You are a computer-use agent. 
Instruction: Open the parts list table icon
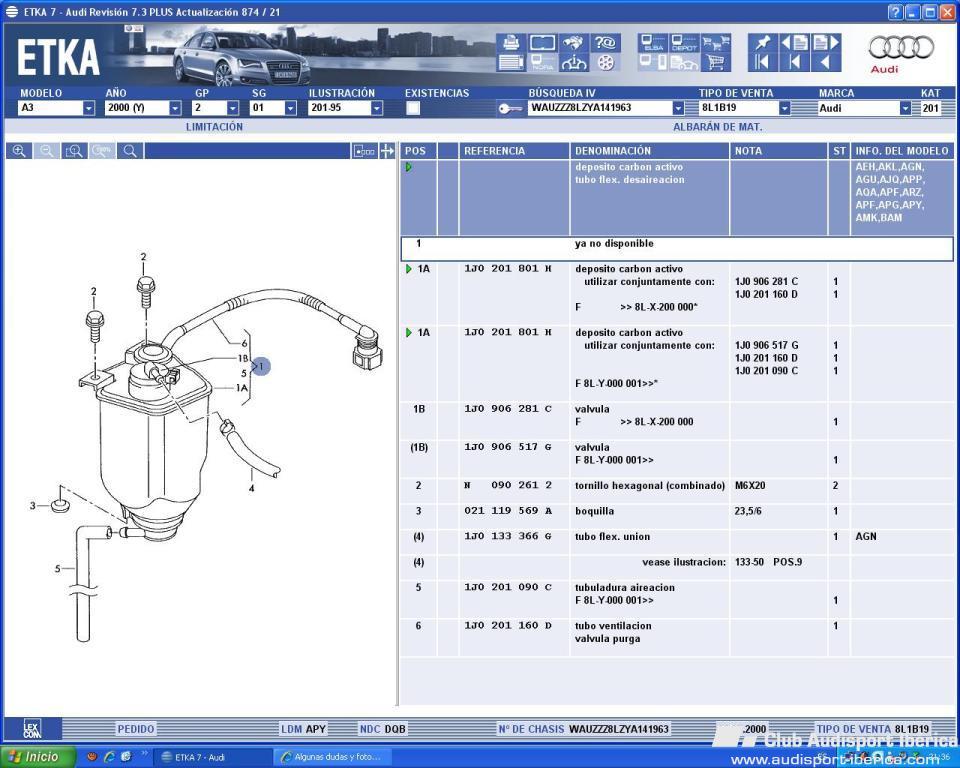click(511, 62)
